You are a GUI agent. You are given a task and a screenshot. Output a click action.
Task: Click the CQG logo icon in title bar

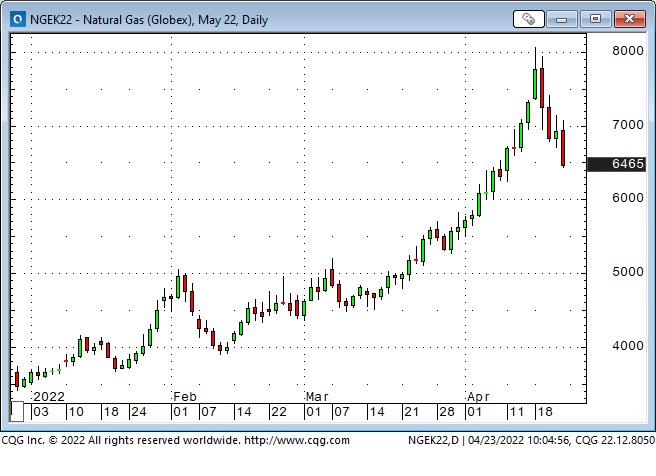[x=18, y=19]
